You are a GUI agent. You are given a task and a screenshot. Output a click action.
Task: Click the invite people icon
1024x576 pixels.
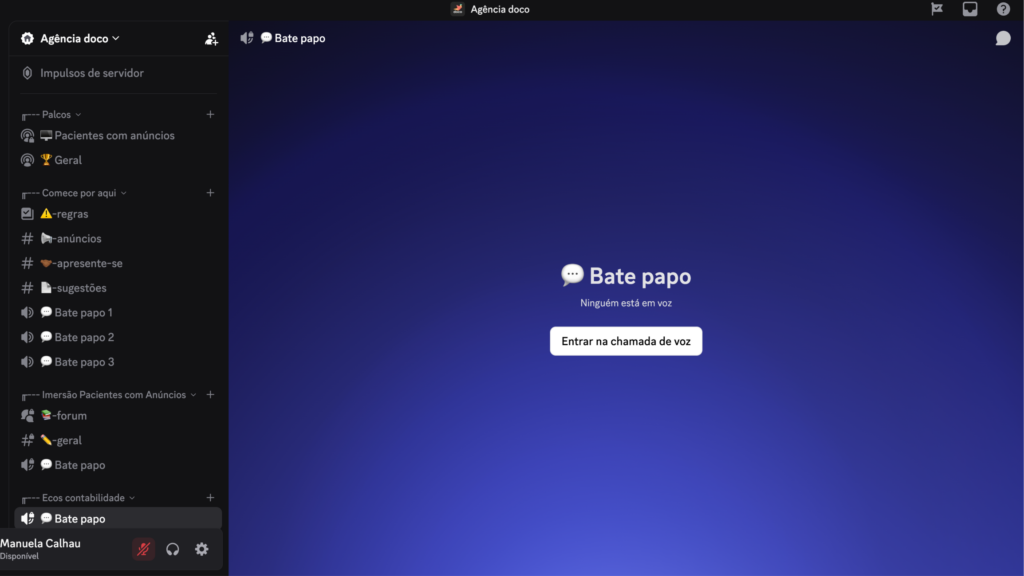pos(211,39)
